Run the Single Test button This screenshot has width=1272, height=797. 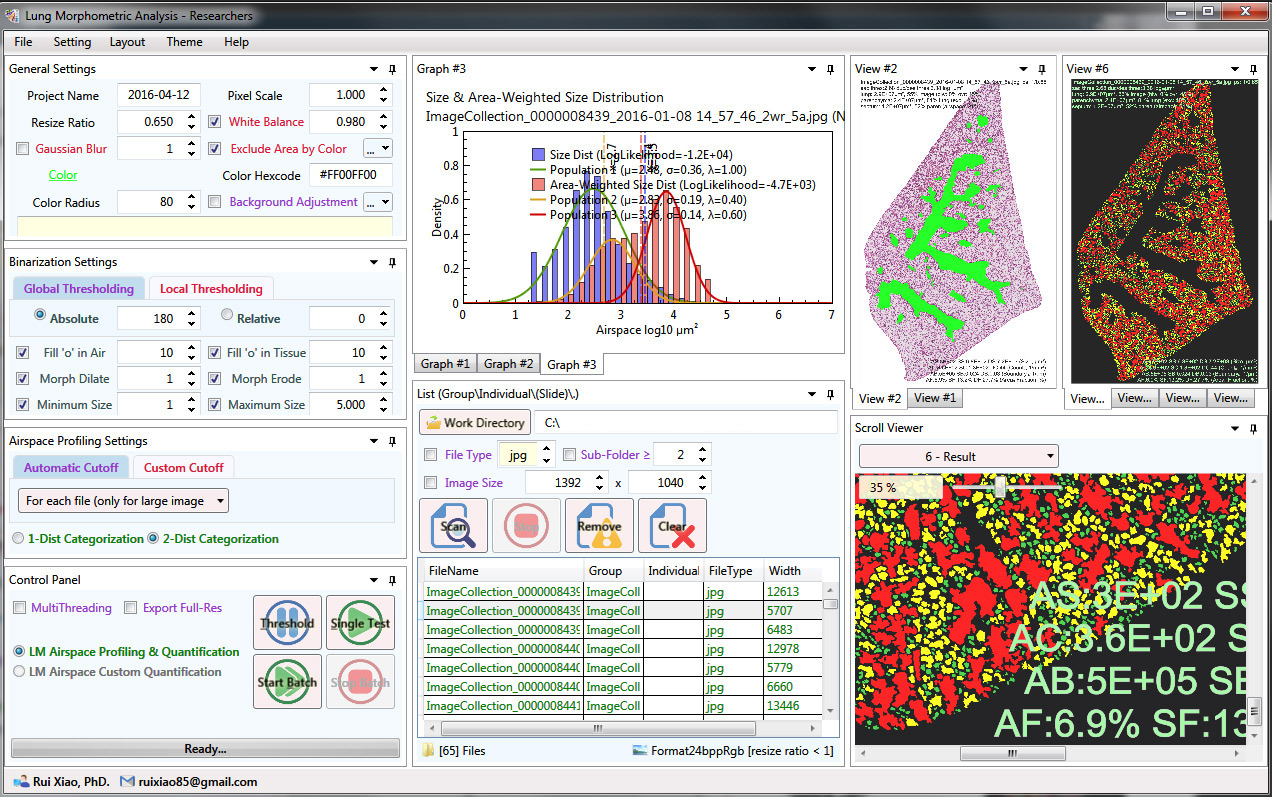(360, 623)
